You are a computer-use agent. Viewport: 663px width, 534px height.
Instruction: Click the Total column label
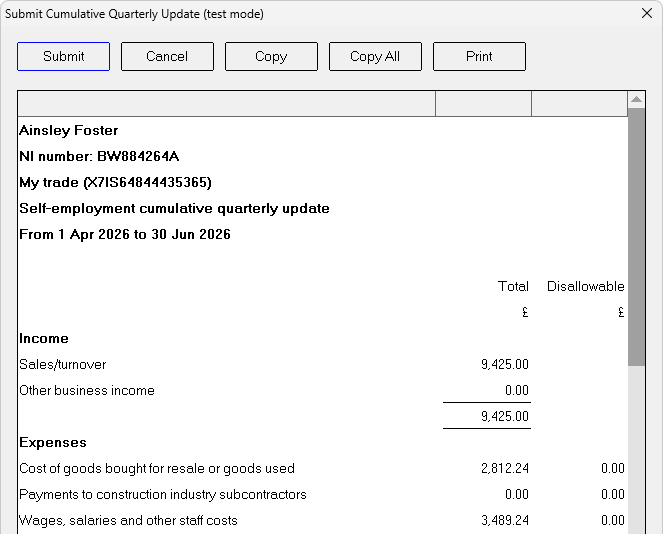[513, 286]
